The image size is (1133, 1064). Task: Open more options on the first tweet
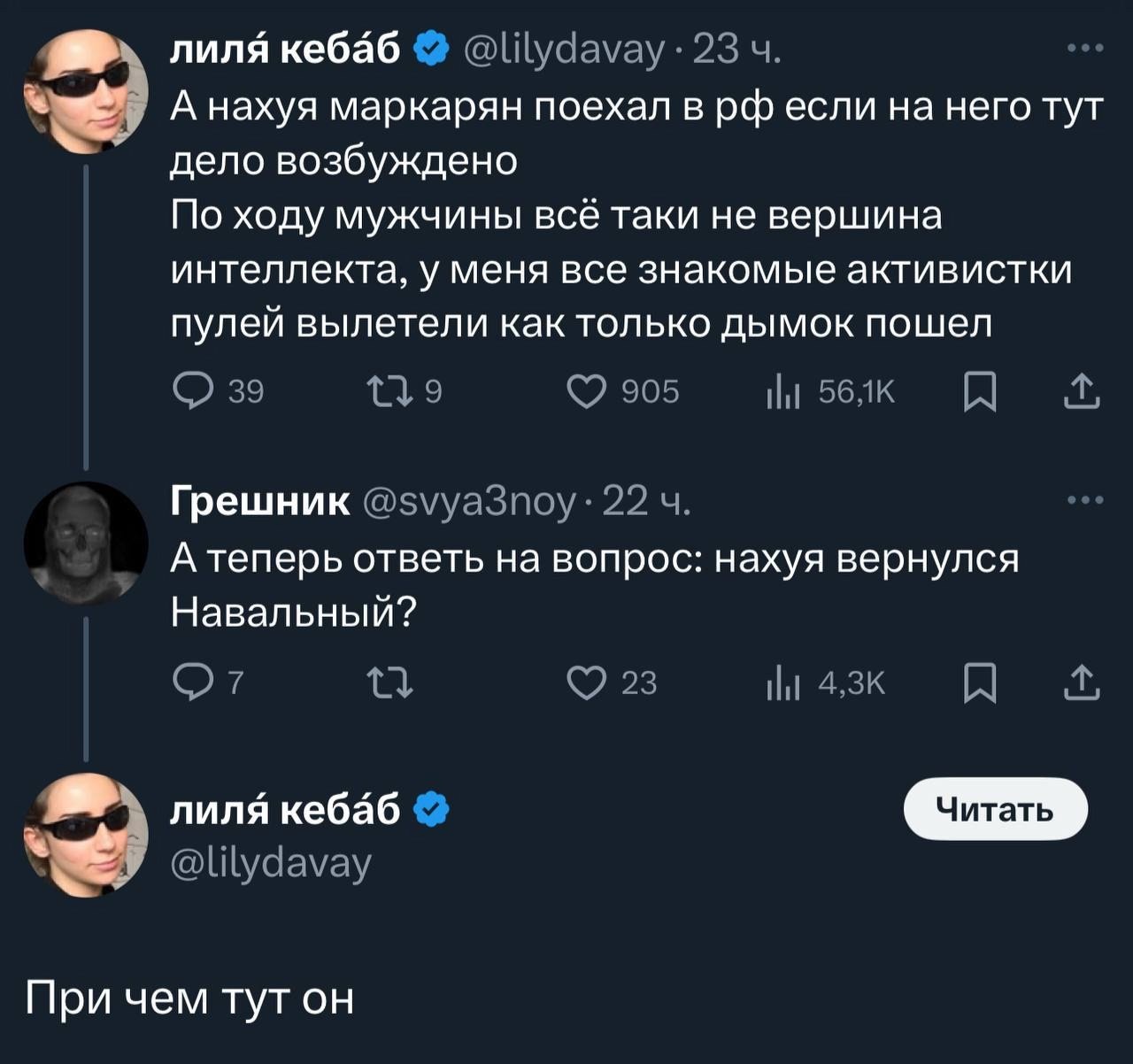coord(1085,49)
